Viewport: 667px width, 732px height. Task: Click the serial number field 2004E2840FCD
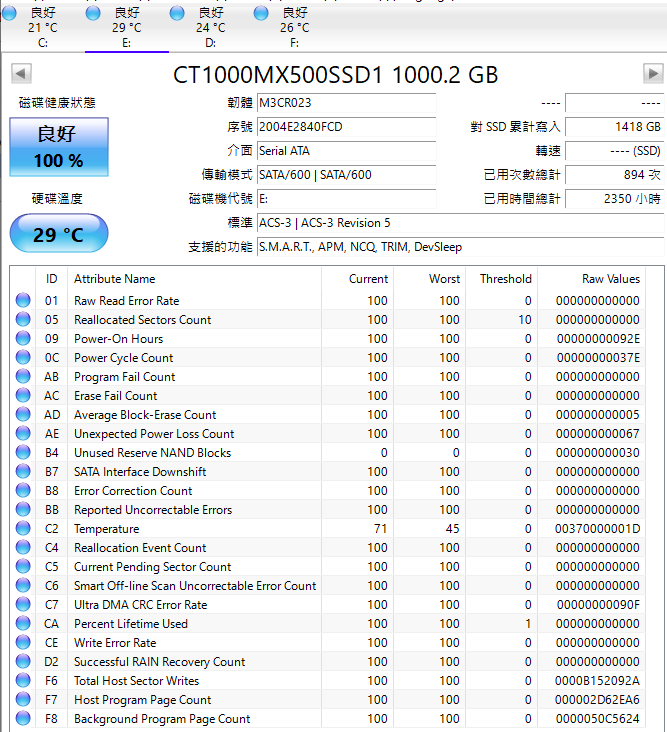point(346,127)
